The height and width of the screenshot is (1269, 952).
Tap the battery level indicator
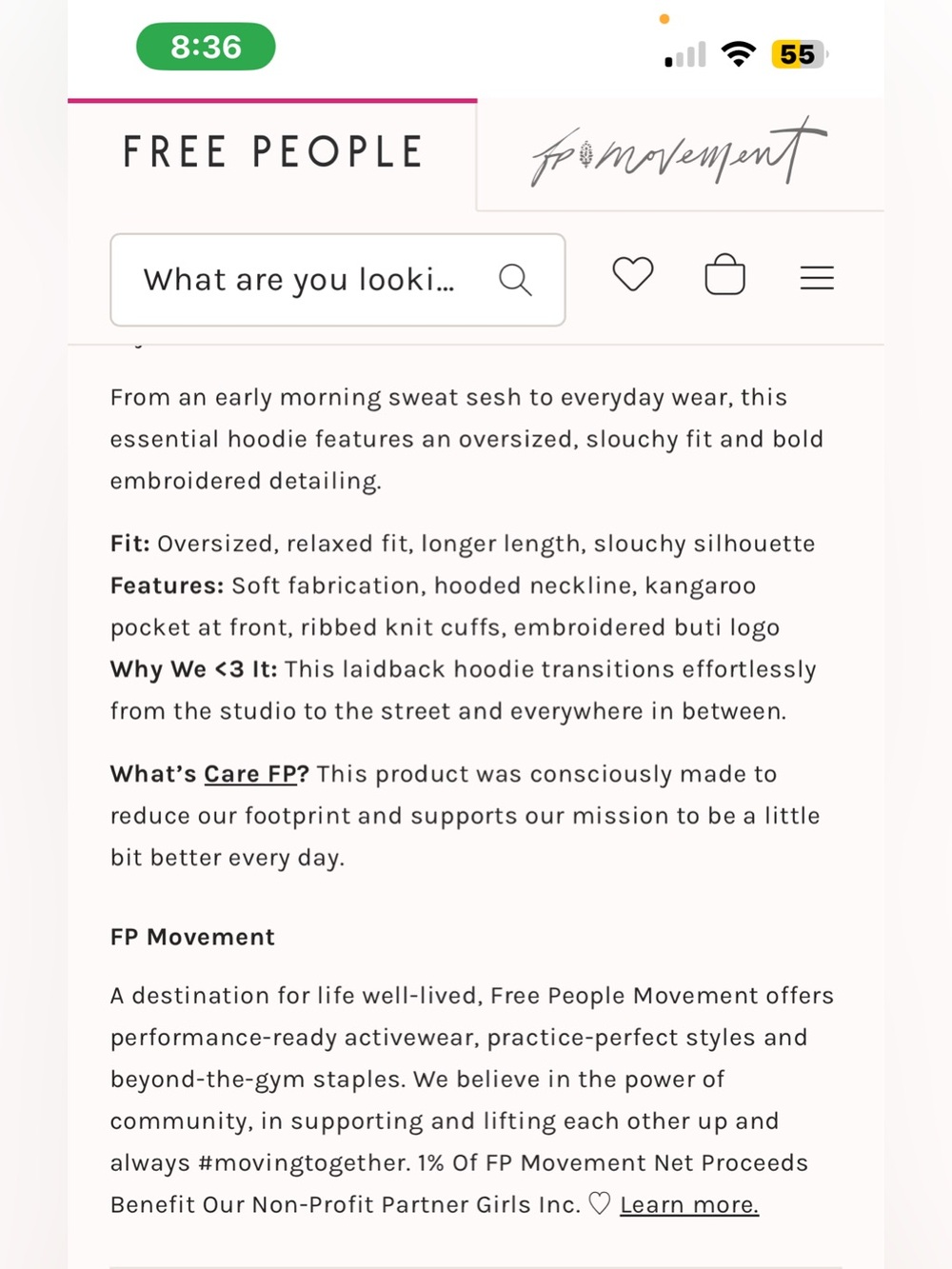[799, 54]
